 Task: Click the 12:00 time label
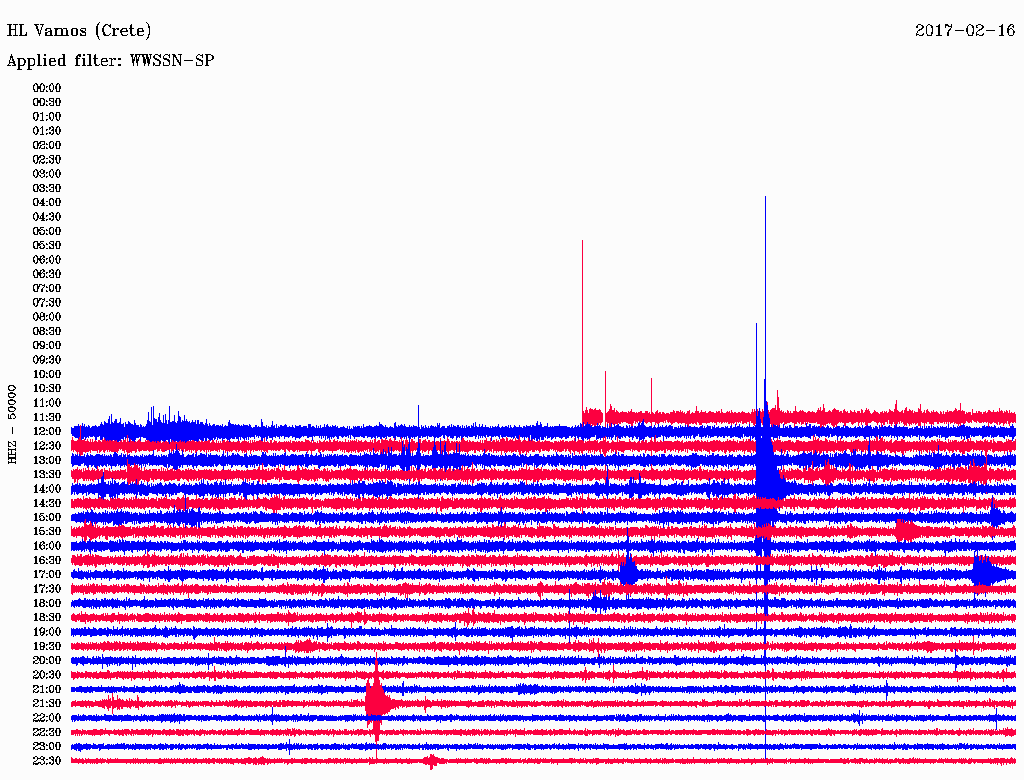tap(47, 431)
